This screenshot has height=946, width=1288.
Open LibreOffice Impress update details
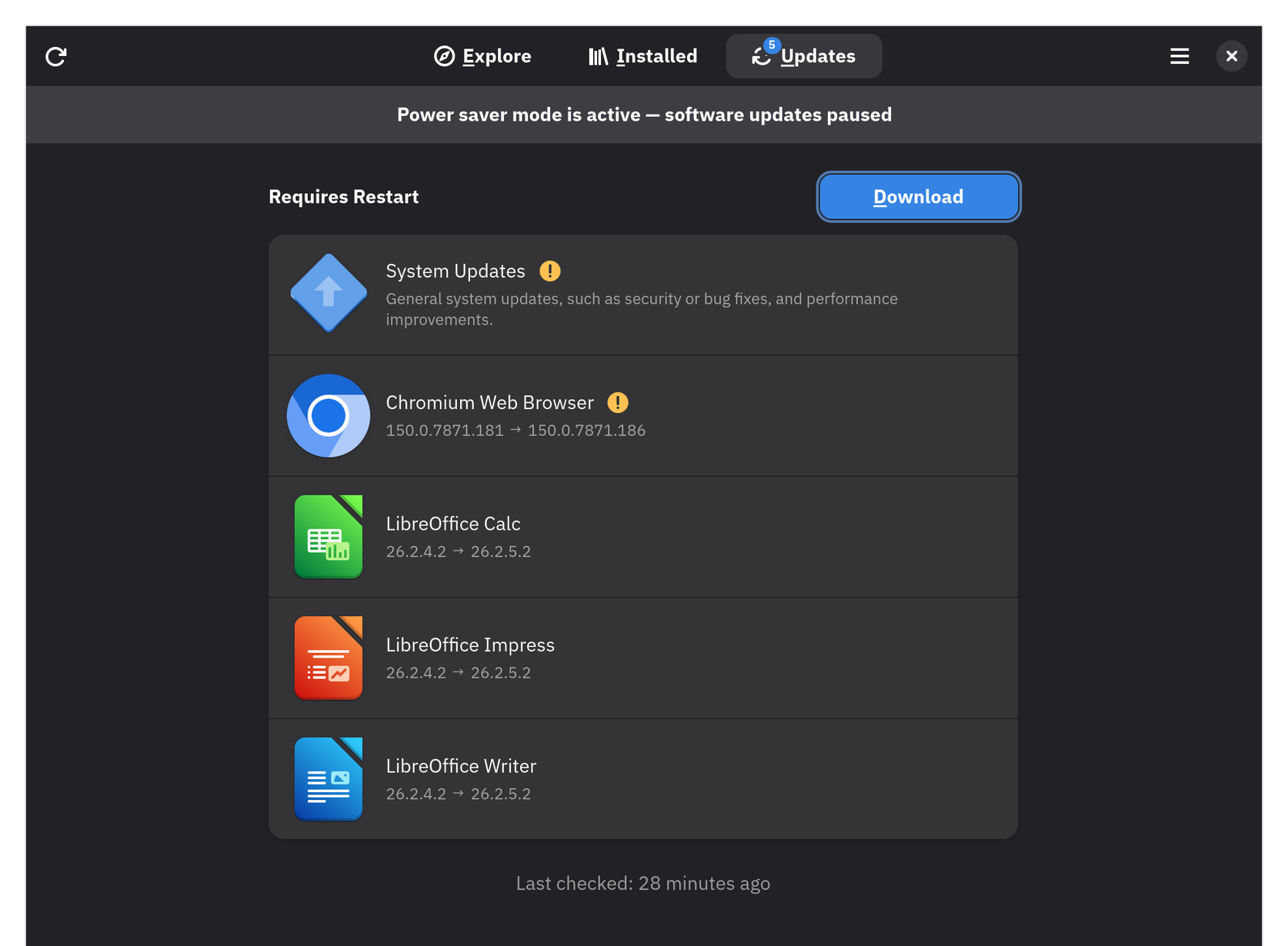[x=643, y=658]
